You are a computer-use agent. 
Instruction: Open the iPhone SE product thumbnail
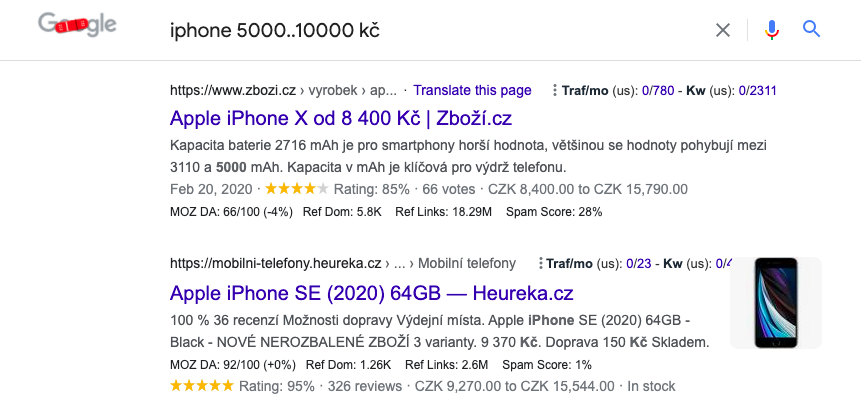pyautogui.click(x=776, y=302)
